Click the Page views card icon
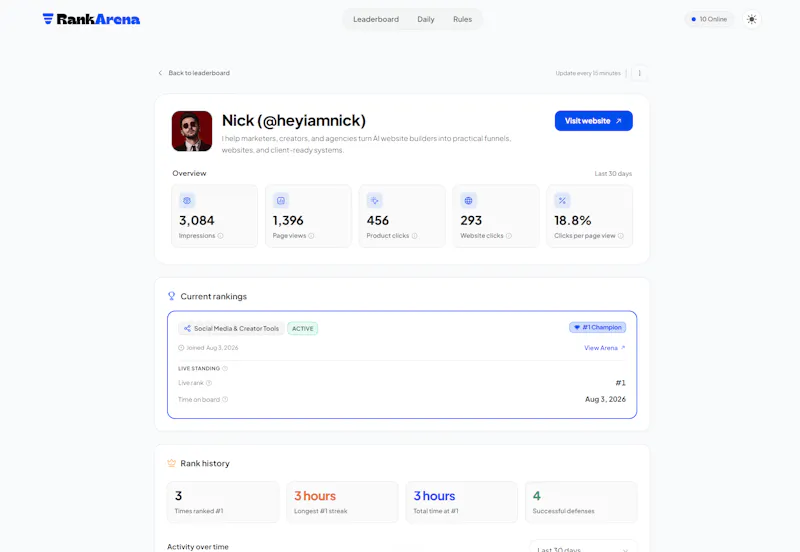This screenshot has height=552, width=800. (x=281, y=200)
